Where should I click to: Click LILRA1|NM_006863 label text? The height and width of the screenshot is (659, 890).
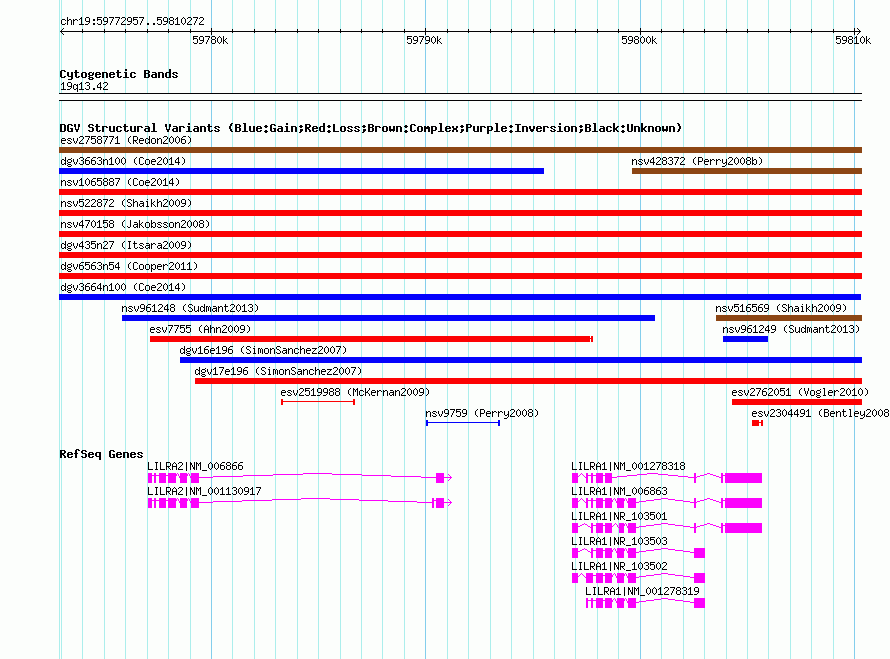tap(619, 491)
